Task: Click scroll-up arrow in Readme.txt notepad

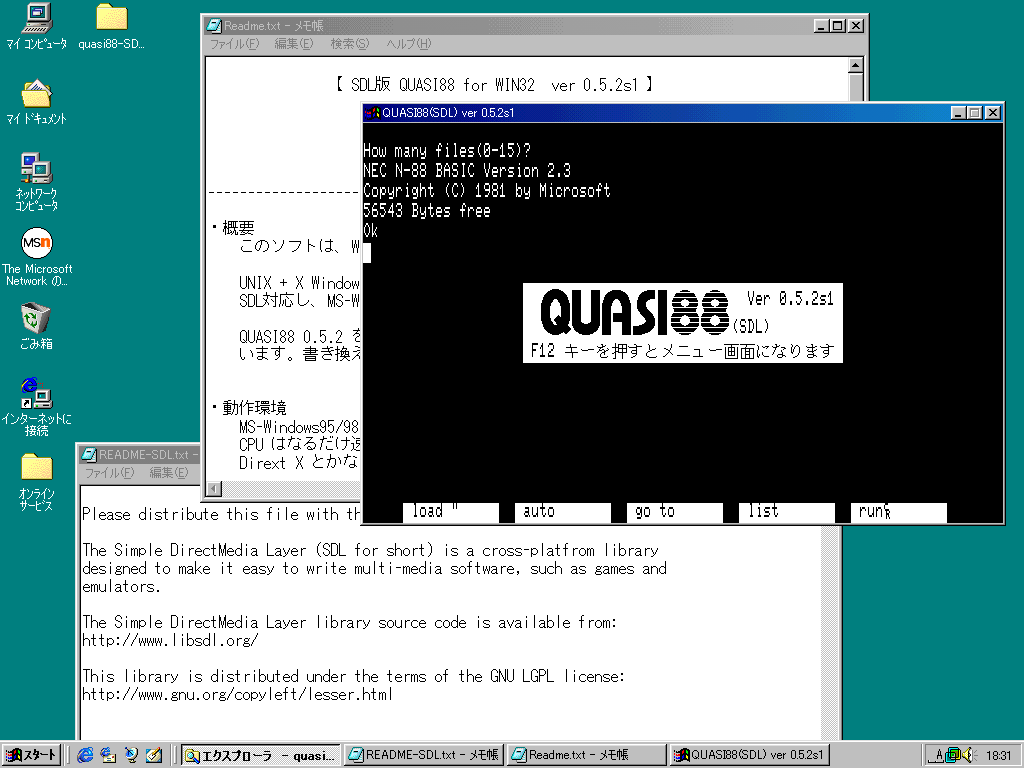Action: coord(856,65)
